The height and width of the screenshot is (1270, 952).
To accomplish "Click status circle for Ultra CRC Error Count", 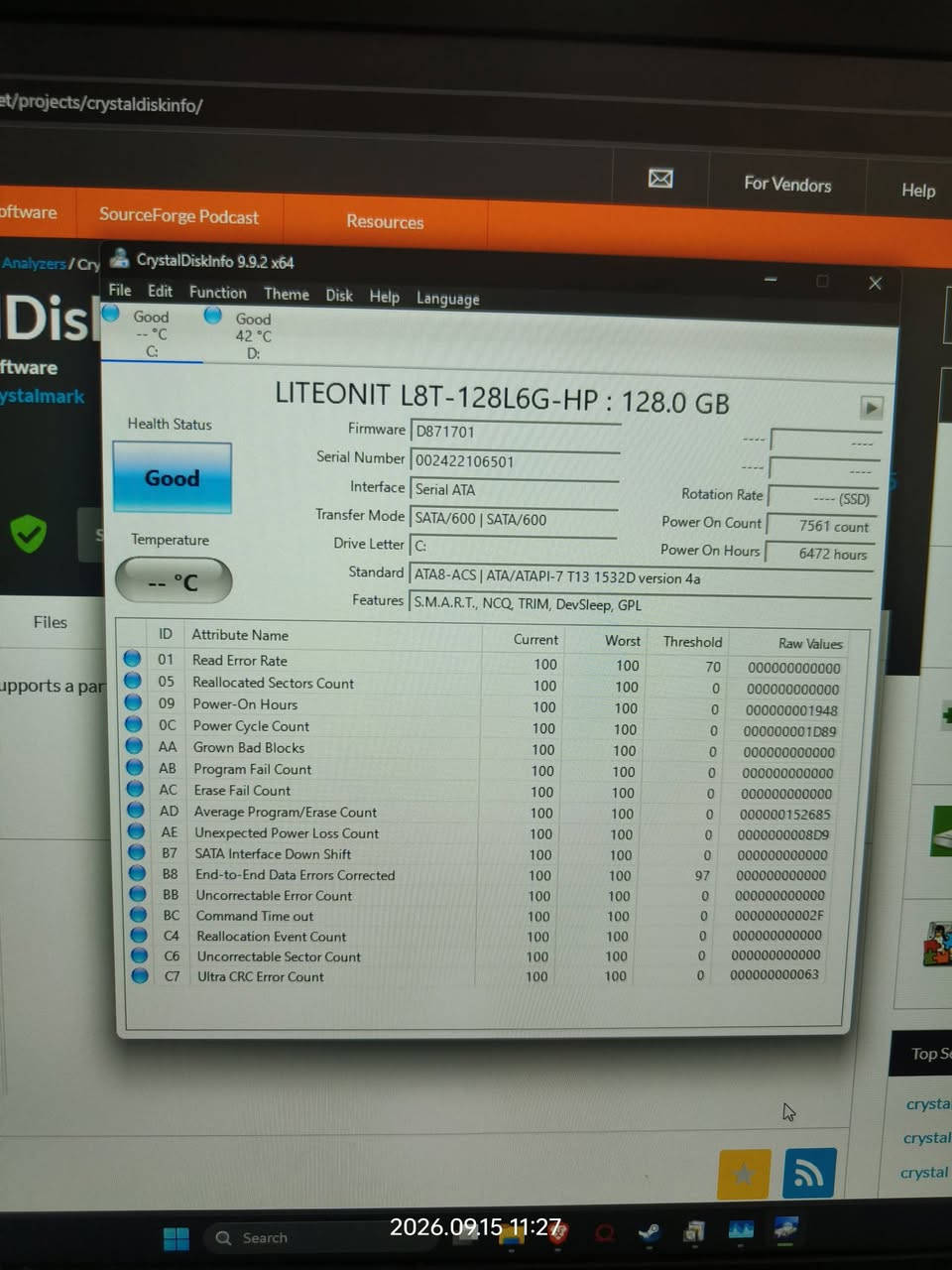I will click(140, 975).
